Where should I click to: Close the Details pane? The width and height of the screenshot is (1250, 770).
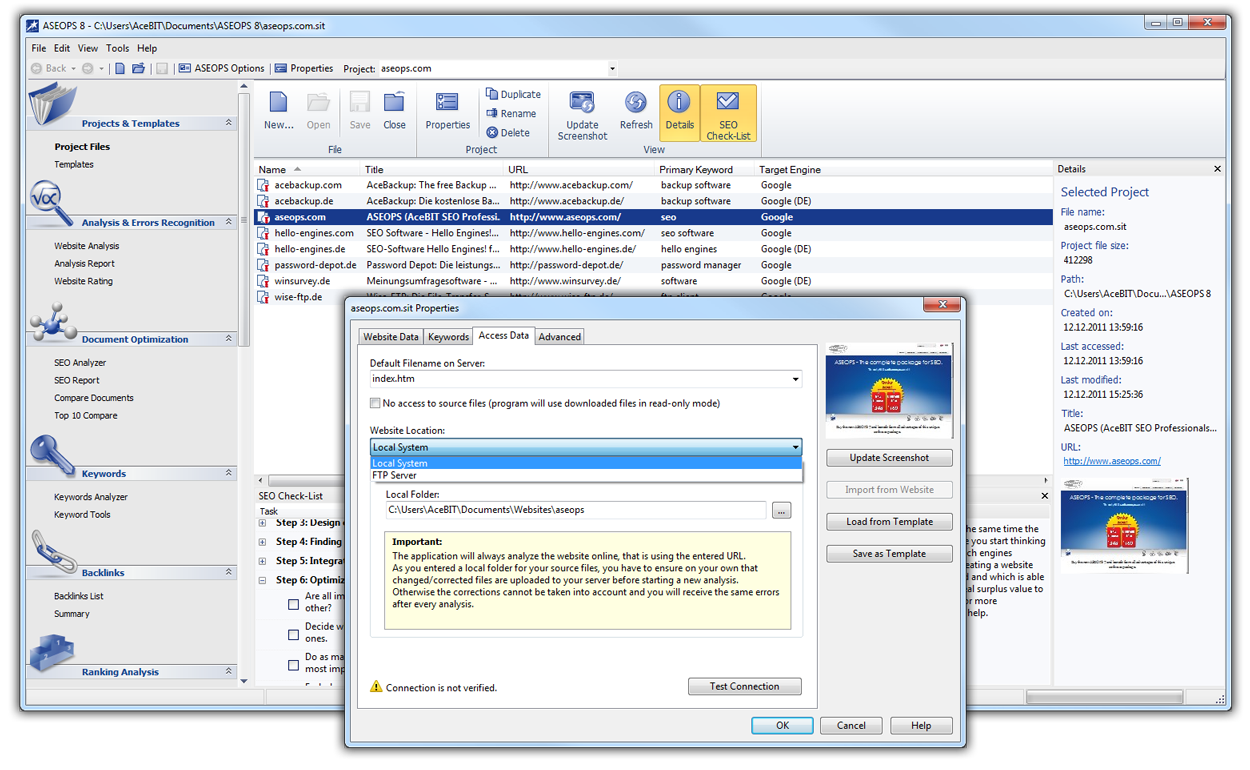tap(1217, 169)
